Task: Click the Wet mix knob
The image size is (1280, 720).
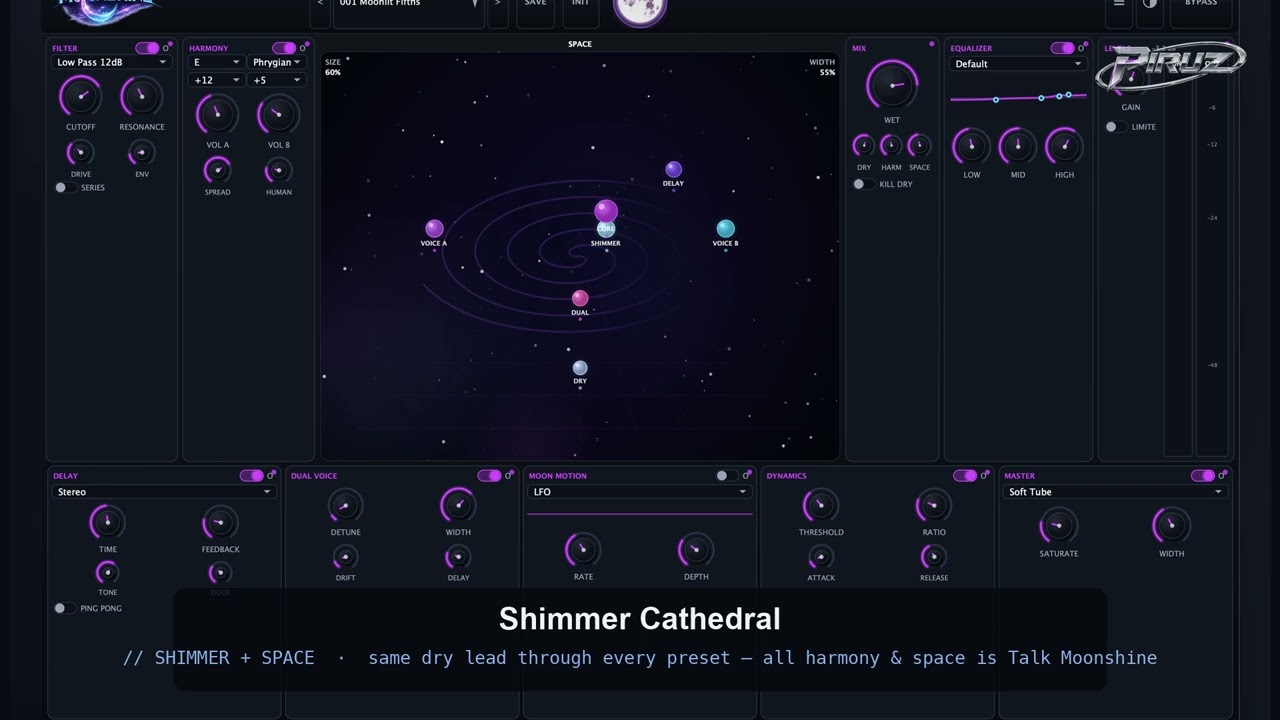Action: pyautogui.click(x=892, y=85)
